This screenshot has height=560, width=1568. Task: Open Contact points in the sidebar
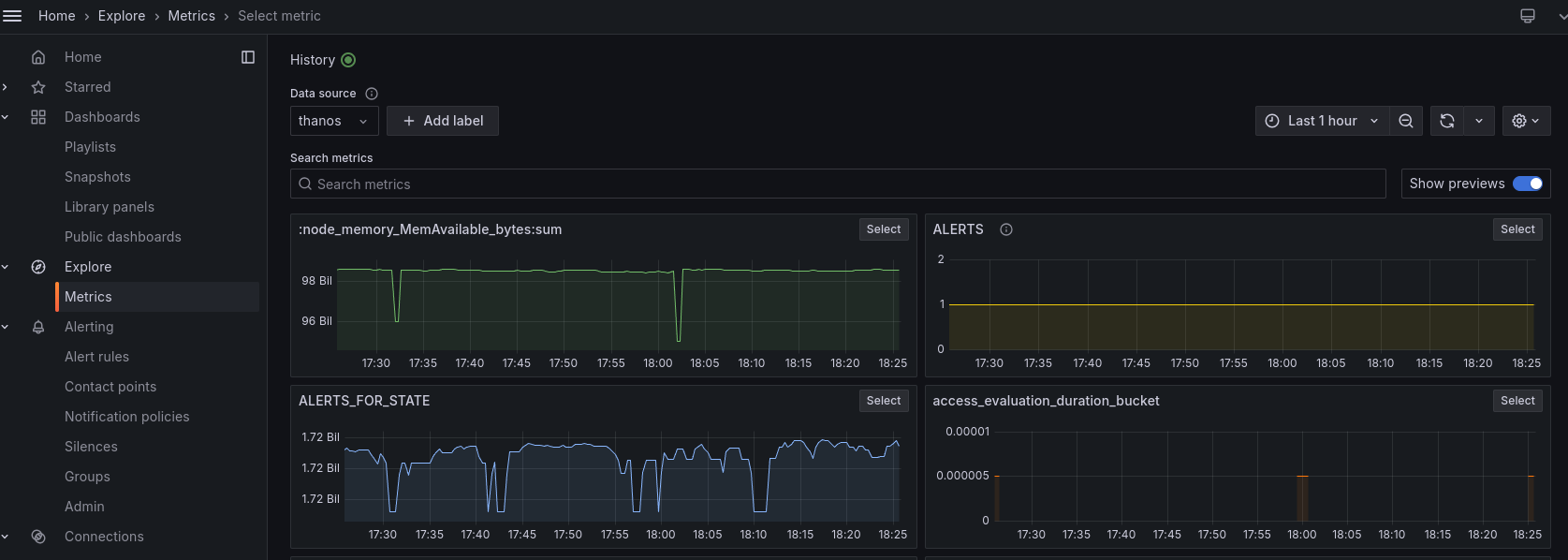pos(110,387)
